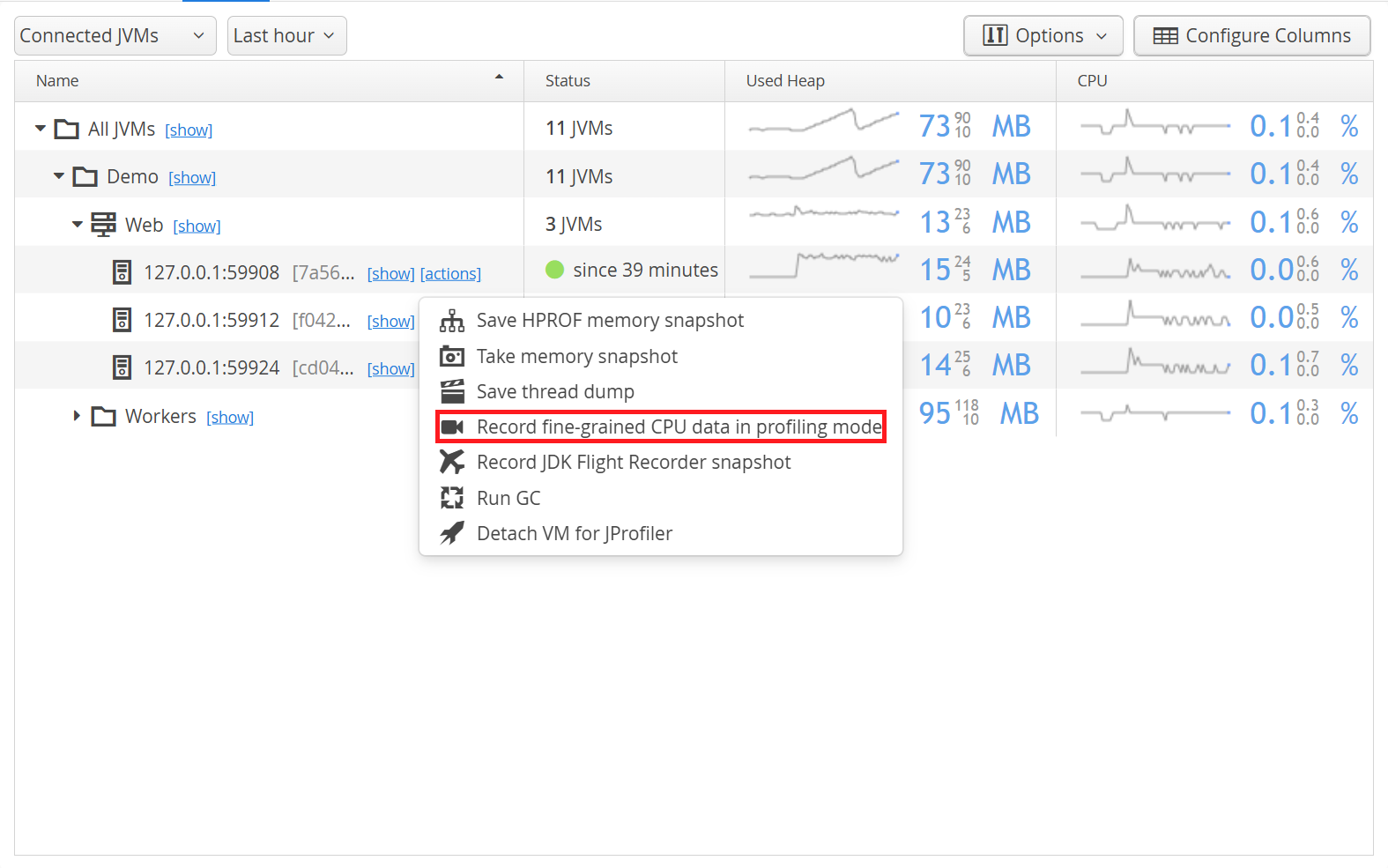Click the table icon on Configure Columns
The height and width of the screenshot is (868, 1388).
pyautogui.click(x=1166, y=36)
